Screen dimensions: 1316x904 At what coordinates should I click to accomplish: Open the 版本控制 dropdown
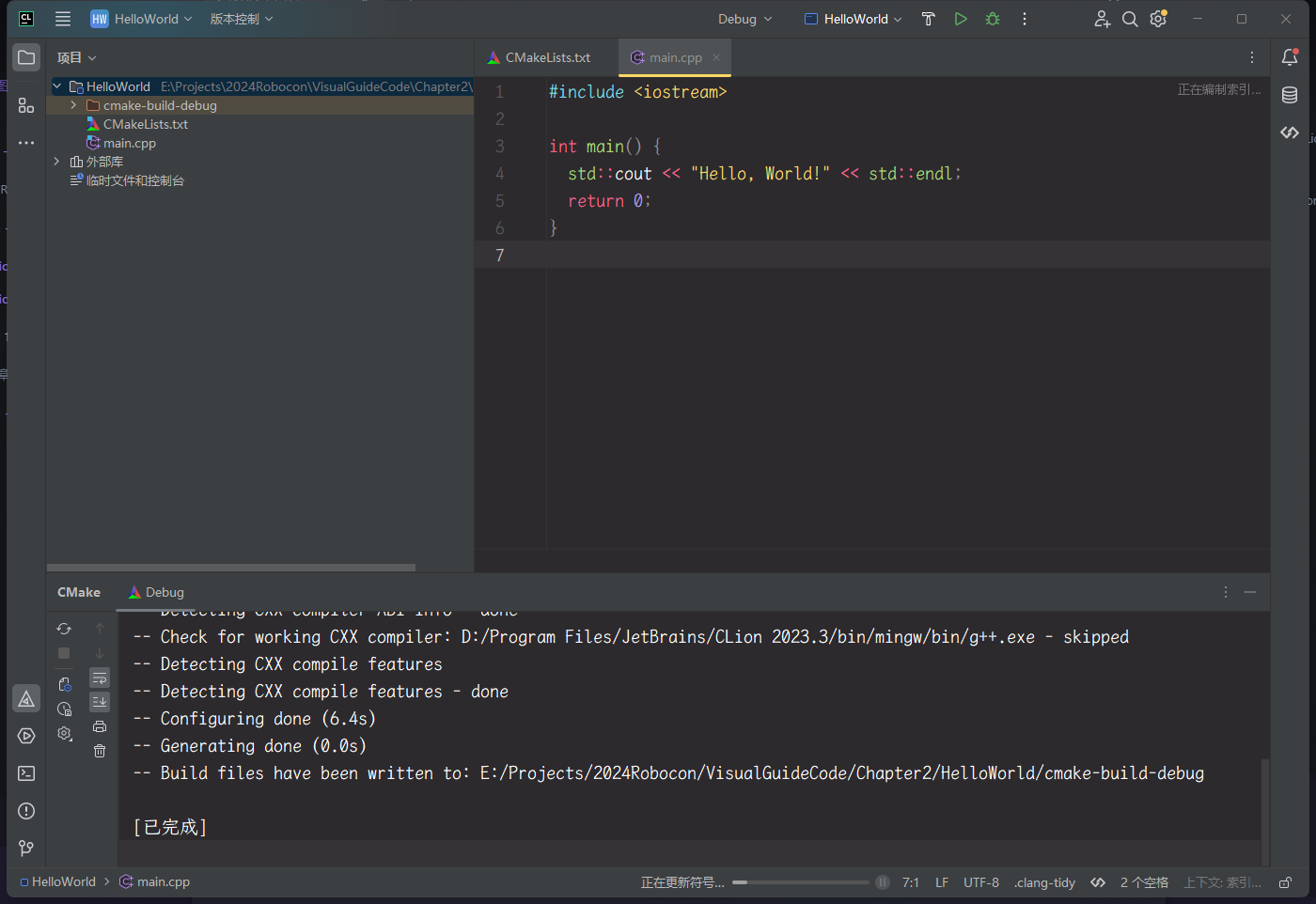click(242, 19)
